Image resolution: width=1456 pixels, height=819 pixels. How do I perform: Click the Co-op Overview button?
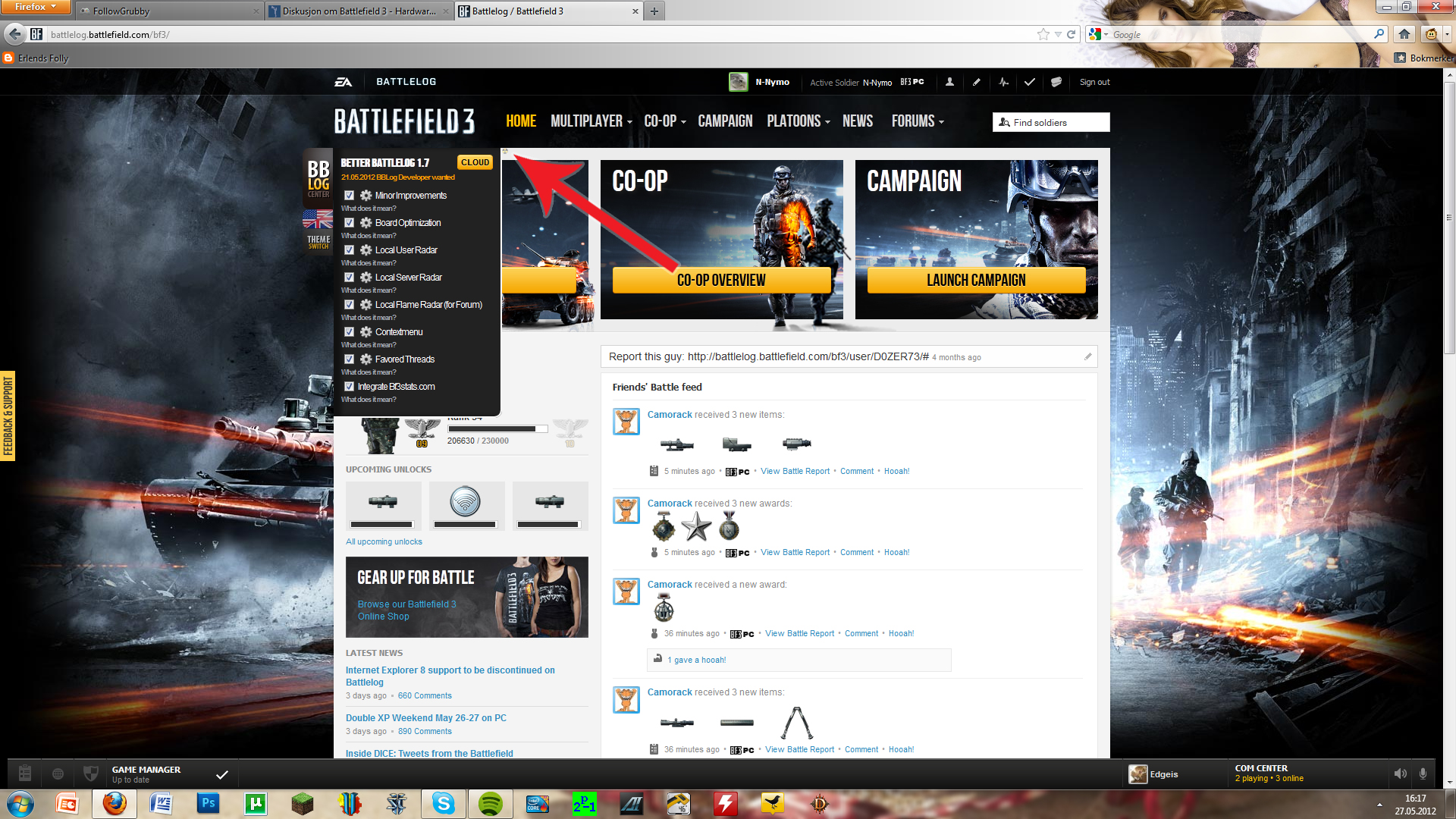[x=721, y=280]
